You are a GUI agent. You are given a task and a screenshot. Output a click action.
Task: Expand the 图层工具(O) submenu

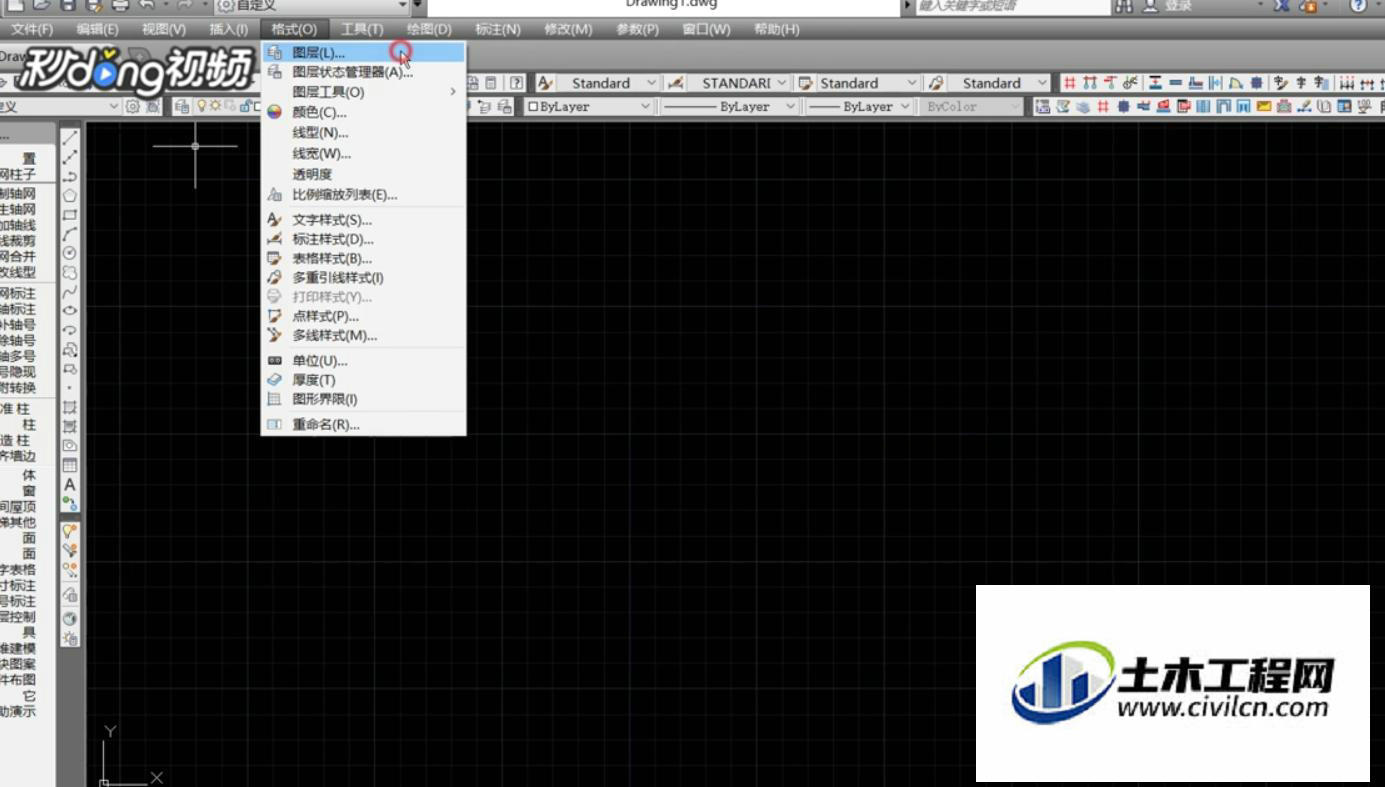tap(364, 92)
